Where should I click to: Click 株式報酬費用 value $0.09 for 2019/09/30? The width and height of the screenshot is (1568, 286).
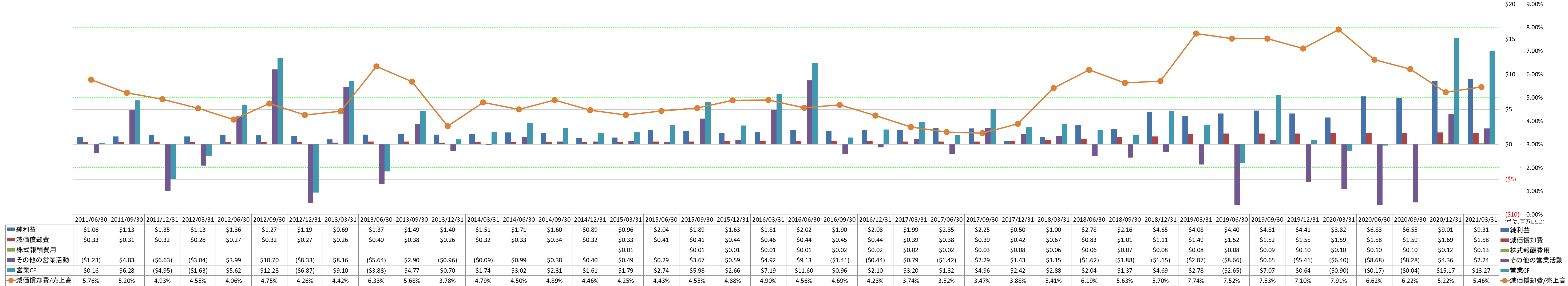pyautogui.click(x=1267, y=250)
